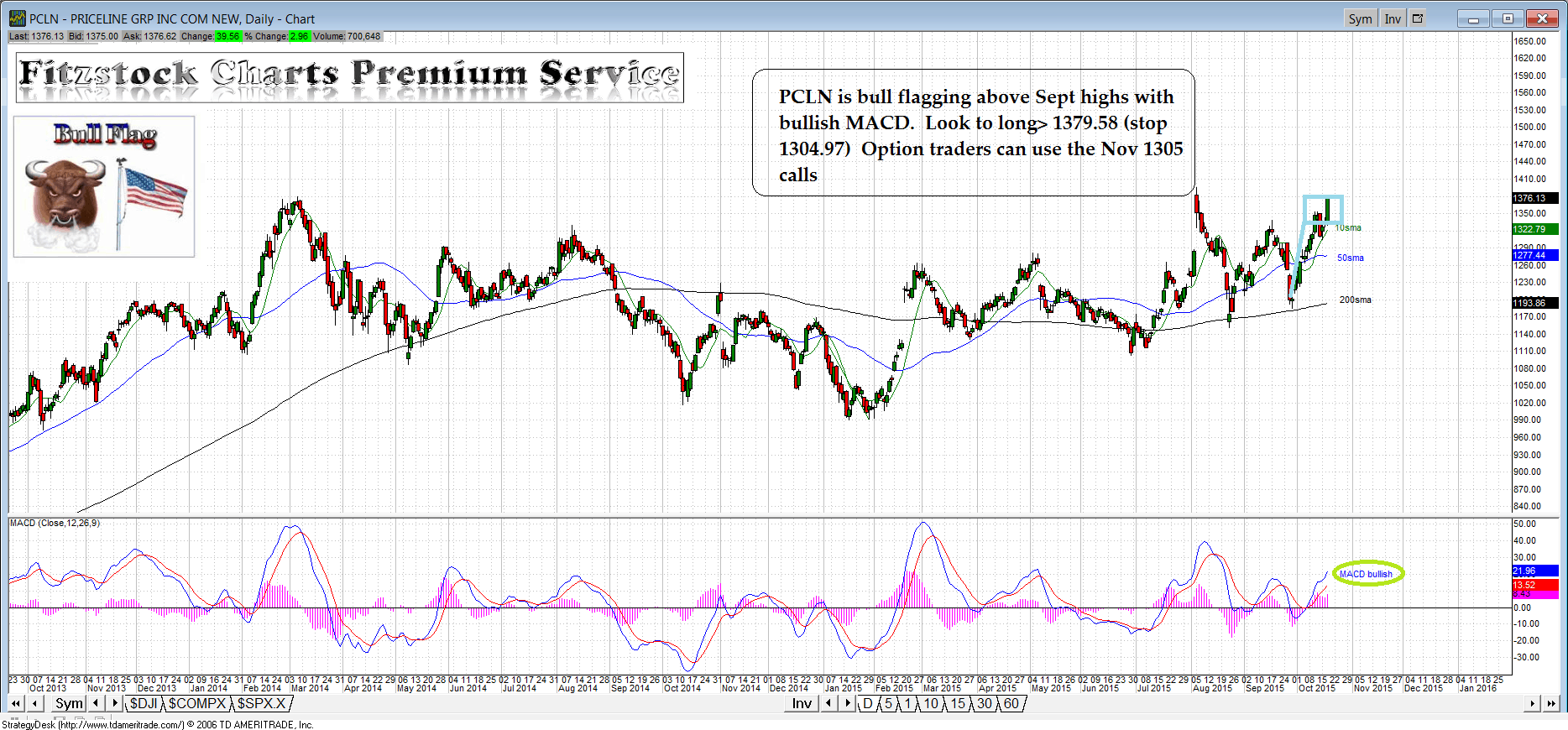Image resolution: width=1568 pixels, height=730 pixels.
Task: Jump to chart end with double-right arrow
Action: [x=1551, y=703]
